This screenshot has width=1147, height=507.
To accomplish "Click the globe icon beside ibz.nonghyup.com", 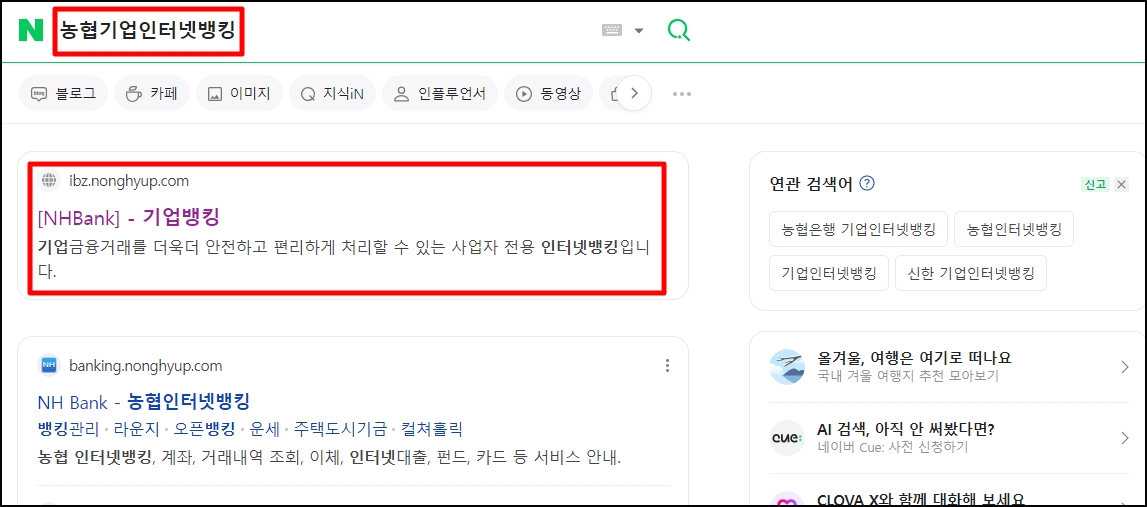I will click(x=50, y=181).
